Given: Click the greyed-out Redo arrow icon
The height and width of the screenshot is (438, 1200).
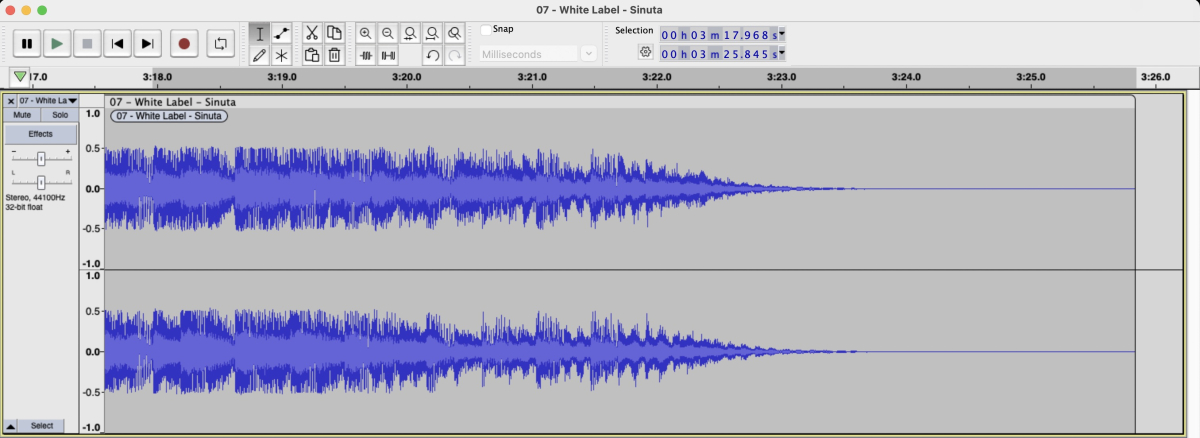Looking at the screenshot, I should 455,56.
